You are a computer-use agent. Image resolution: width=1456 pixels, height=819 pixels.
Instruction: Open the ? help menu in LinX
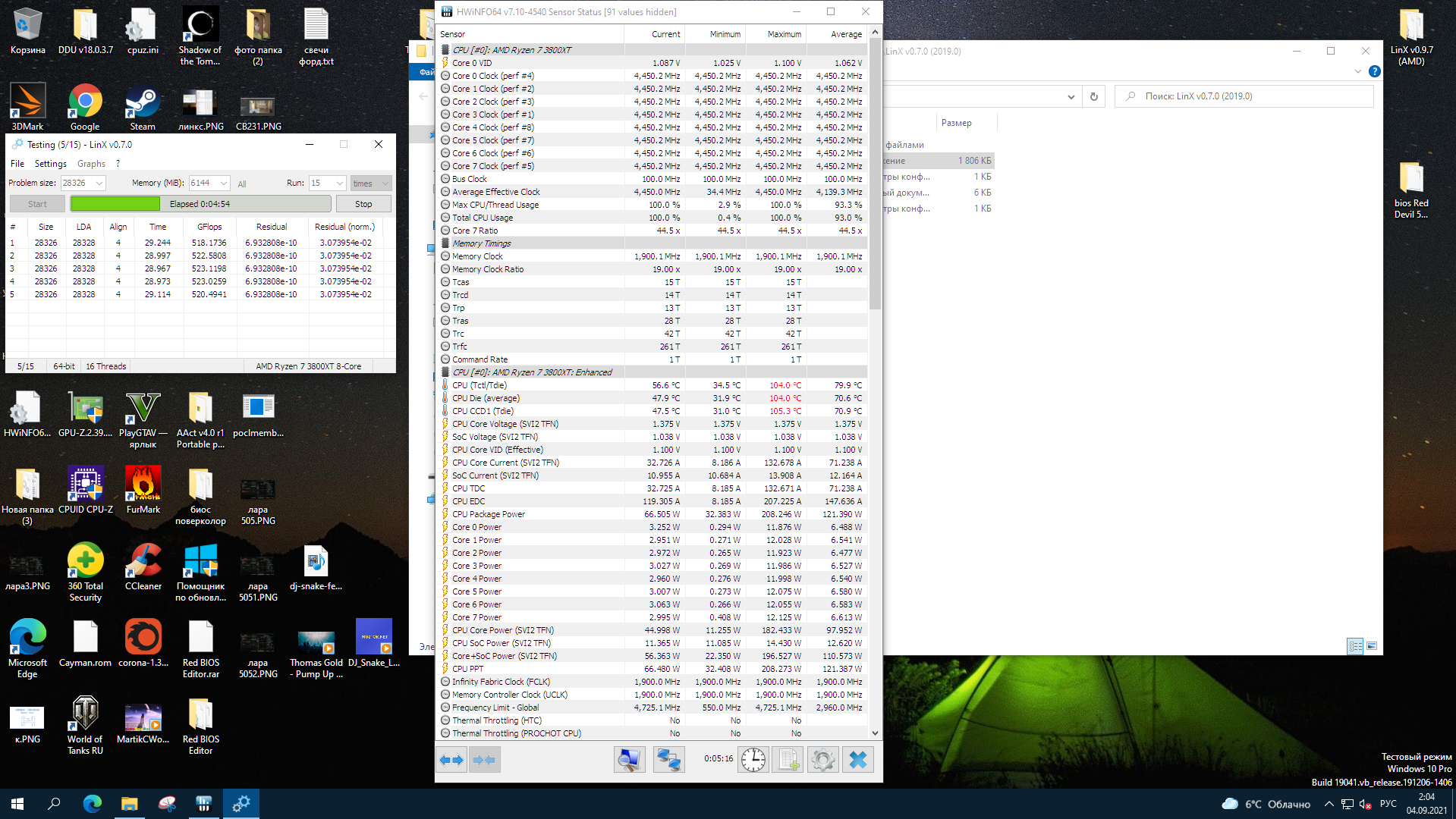tap(118, 164)
